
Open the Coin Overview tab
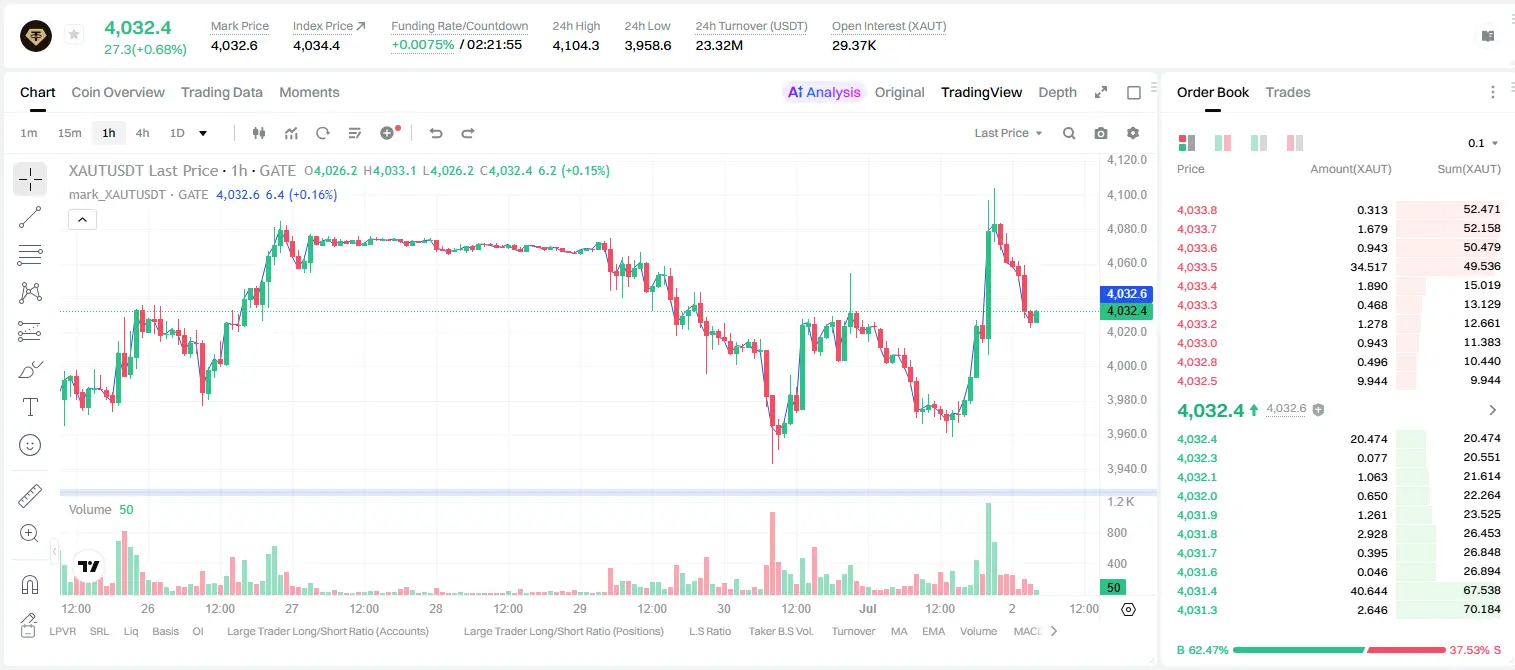coord(118,92)
